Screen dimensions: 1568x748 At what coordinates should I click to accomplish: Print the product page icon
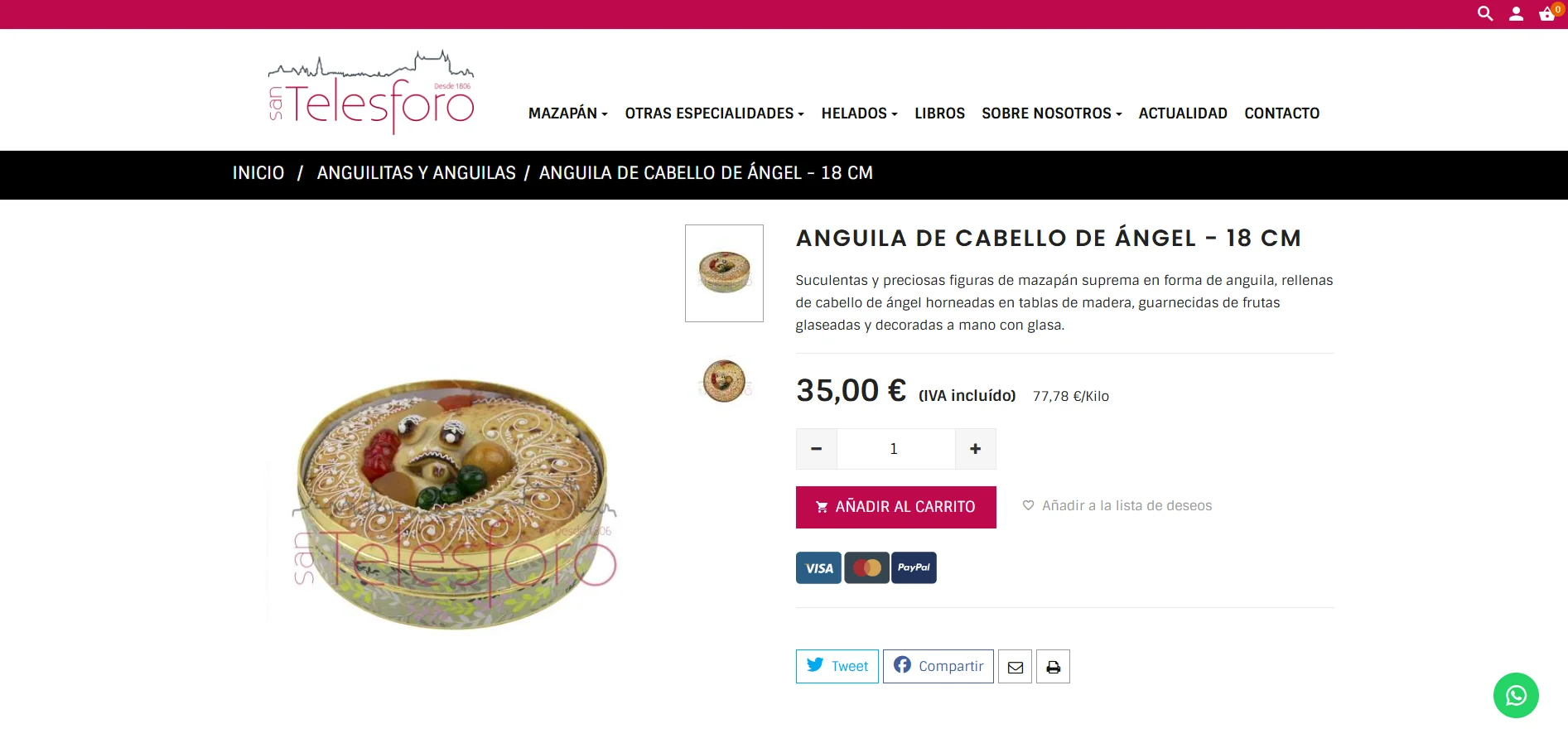point(1053,667)
